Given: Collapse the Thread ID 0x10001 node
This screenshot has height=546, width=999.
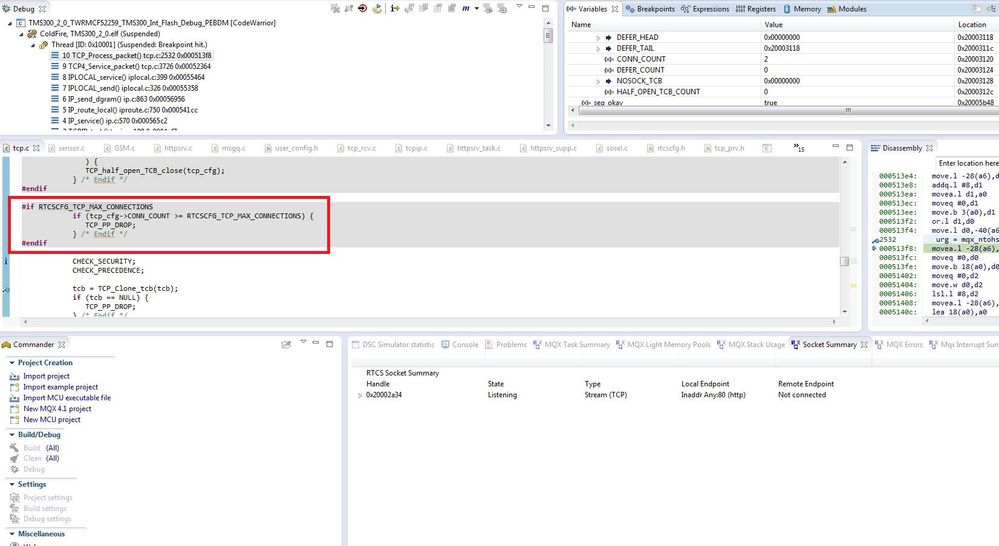Looking at the screenshot, I should 33,45.
